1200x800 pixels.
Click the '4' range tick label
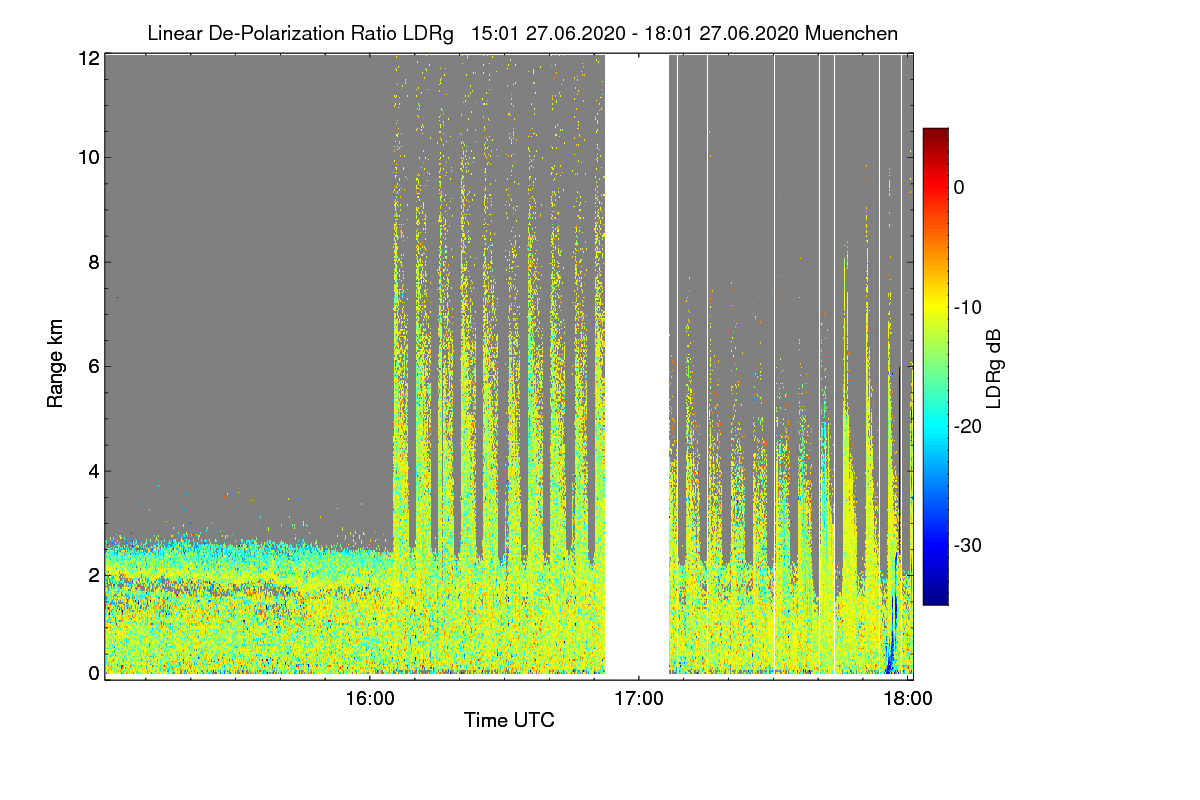tap(94, 470)
